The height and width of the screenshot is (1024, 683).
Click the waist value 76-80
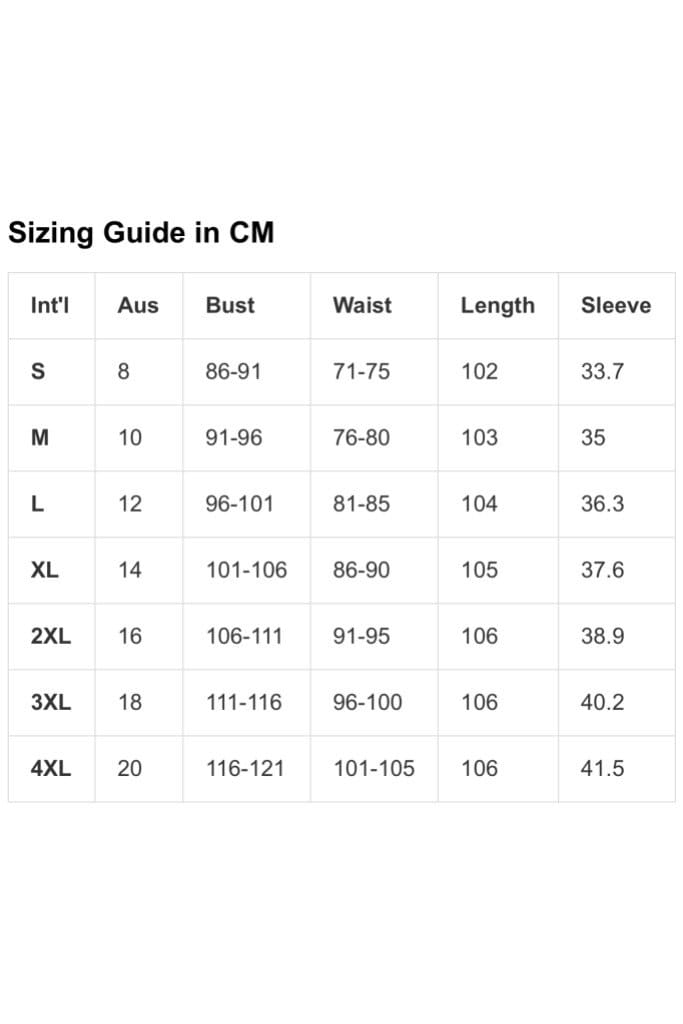coord(361,438)
